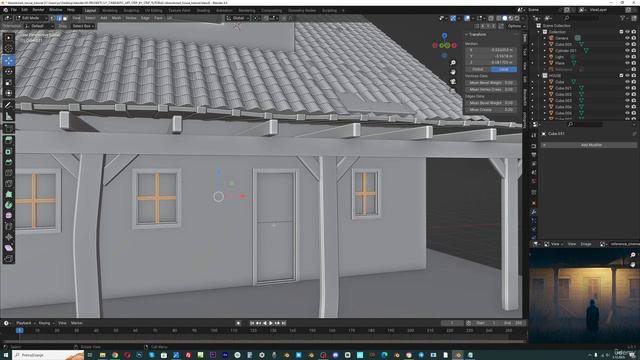Select the Select Box tool
Viewport: 640px width, 360px height.
[9, 38]
